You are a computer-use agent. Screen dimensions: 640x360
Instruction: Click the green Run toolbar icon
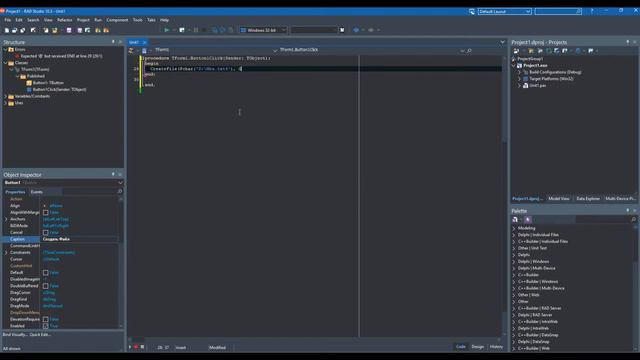(x=167, y=30)
